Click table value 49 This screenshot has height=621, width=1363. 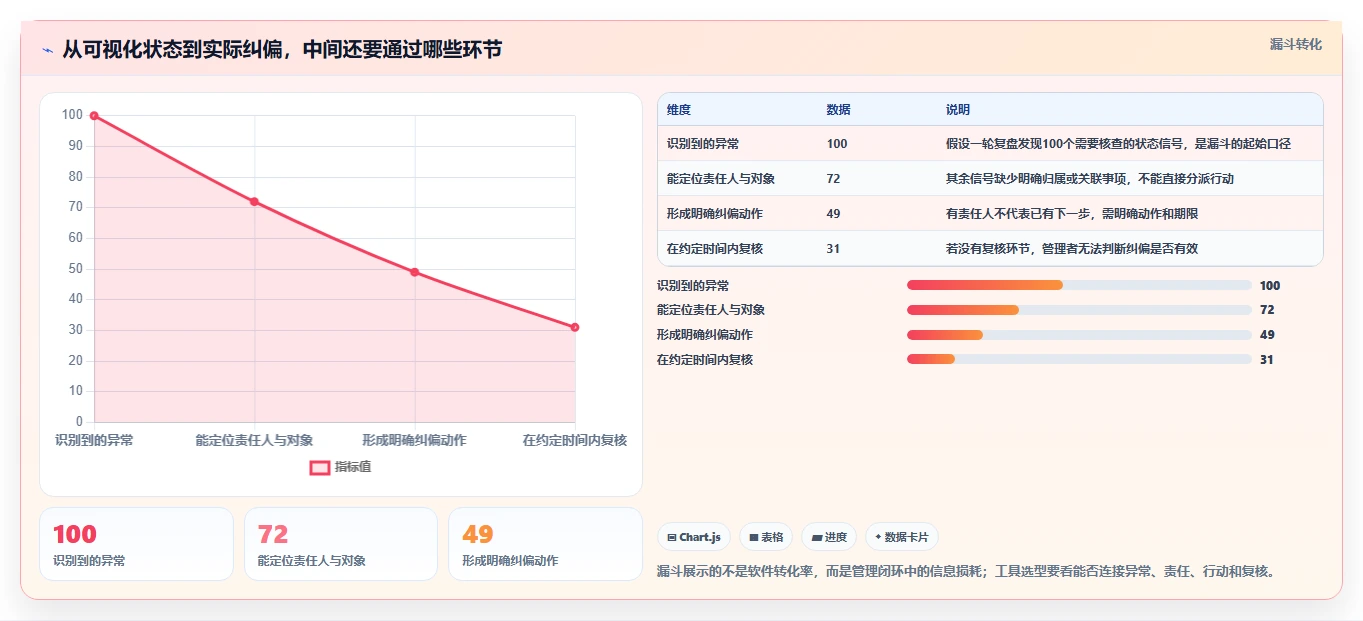point(834,213)
